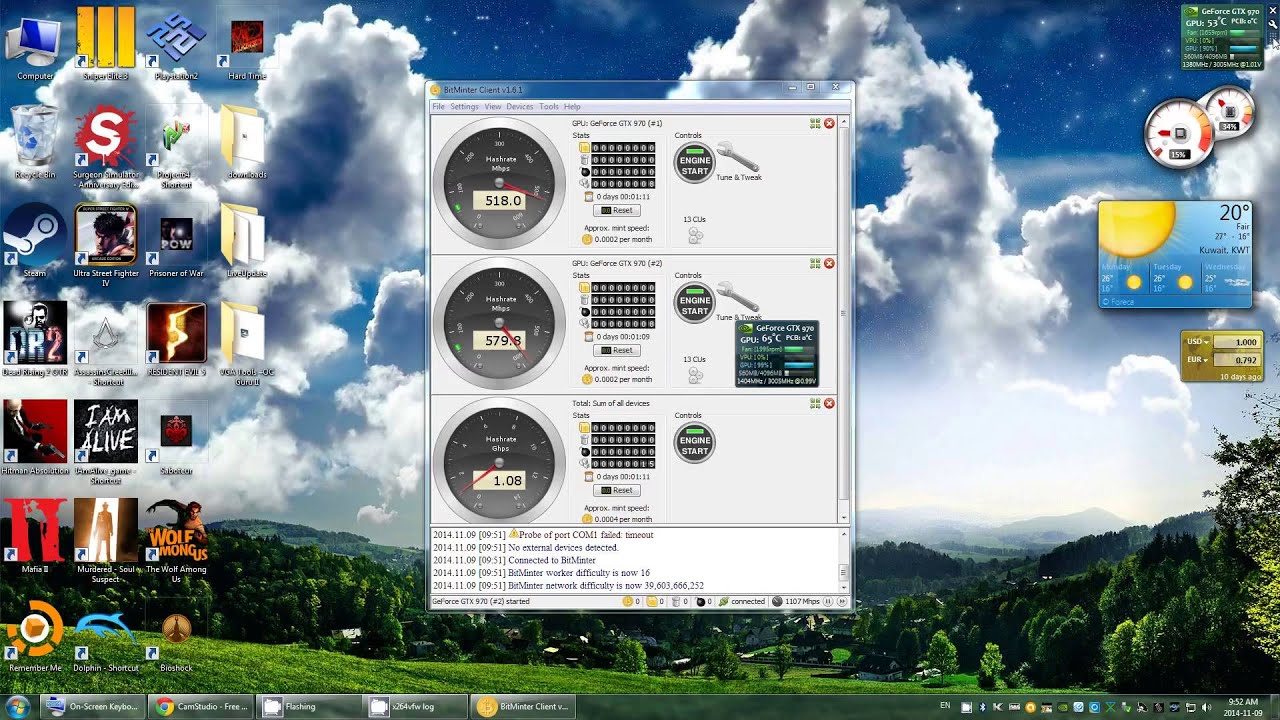The image size is (1280, 720).
Task: Close the GTX 970 #2 device panel
Action: (829, 263)
